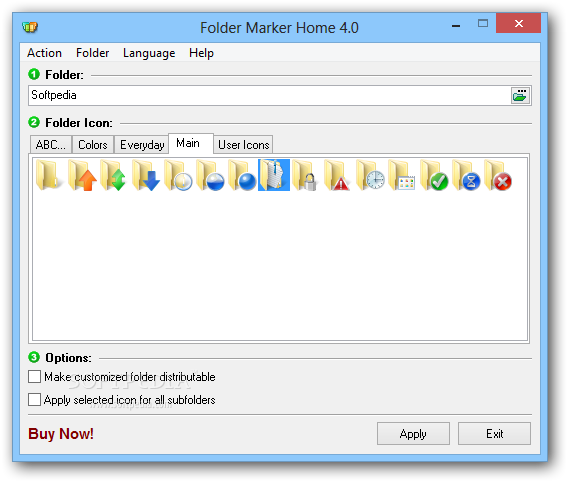Image resolution: width=568 pixels, height=482 pixels.
Task: Select highlighted folder icon with documents
Action: 274,175
